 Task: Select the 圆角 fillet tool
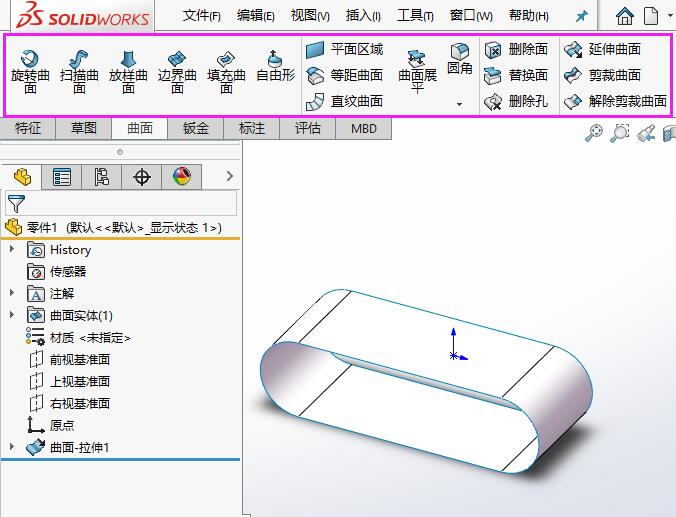coord(460,59)
